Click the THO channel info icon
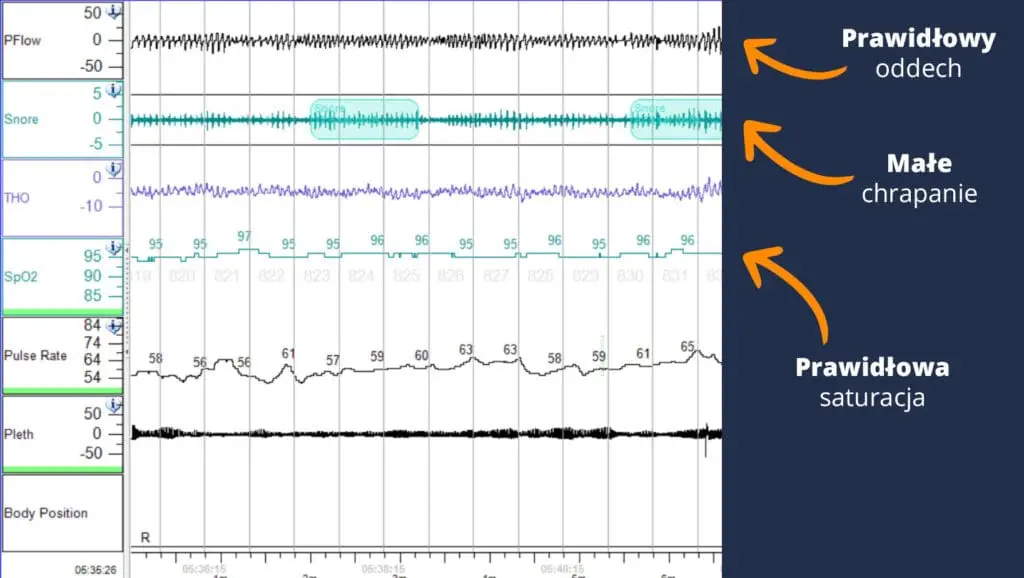Viewport: 1024px width, 578px height. tap(114, 170)
